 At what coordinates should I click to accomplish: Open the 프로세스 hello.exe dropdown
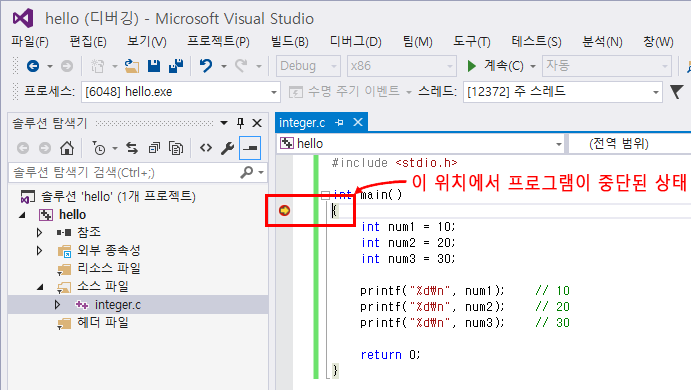(x=181, y=92)
